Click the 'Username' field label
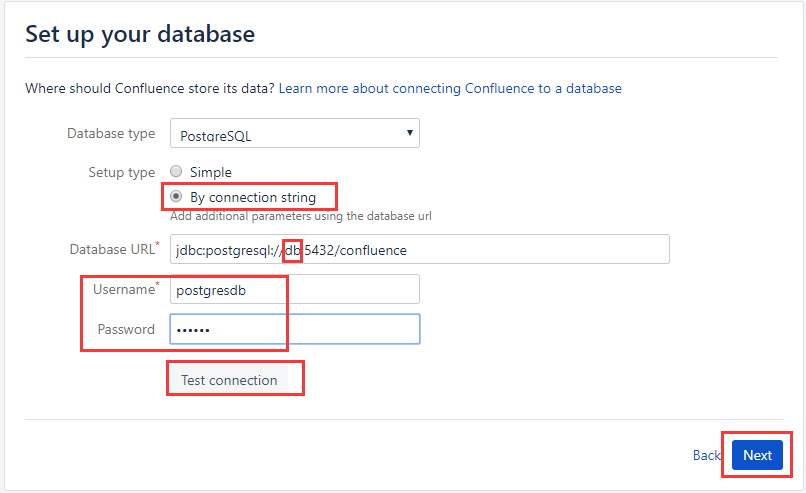 pos(126,289)
